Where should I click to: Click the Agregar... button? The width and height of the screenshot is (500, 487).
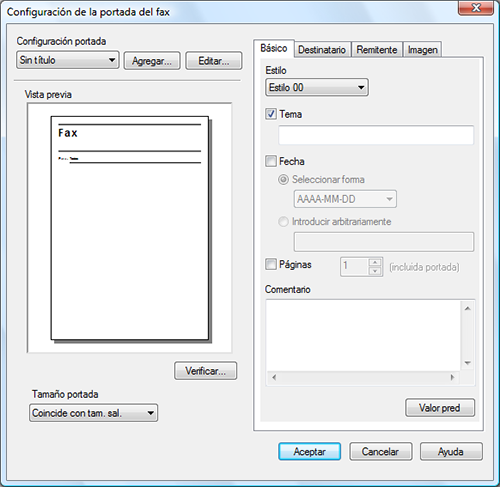(x=152, y=61)
